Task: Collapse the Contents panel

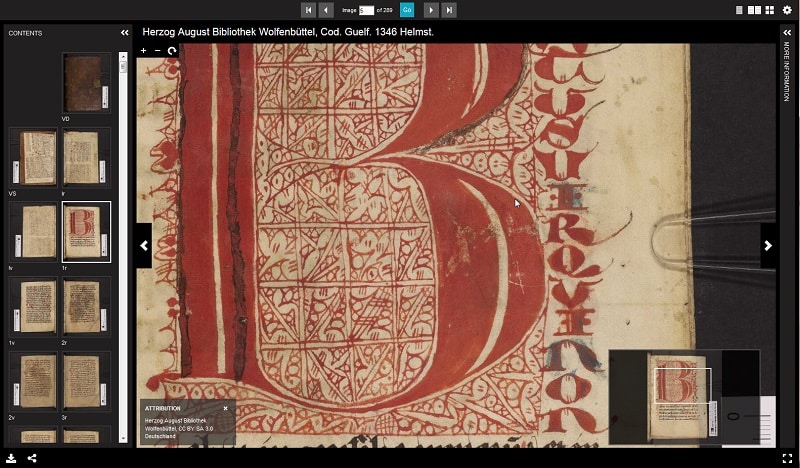Action: [x=125, y=33]
